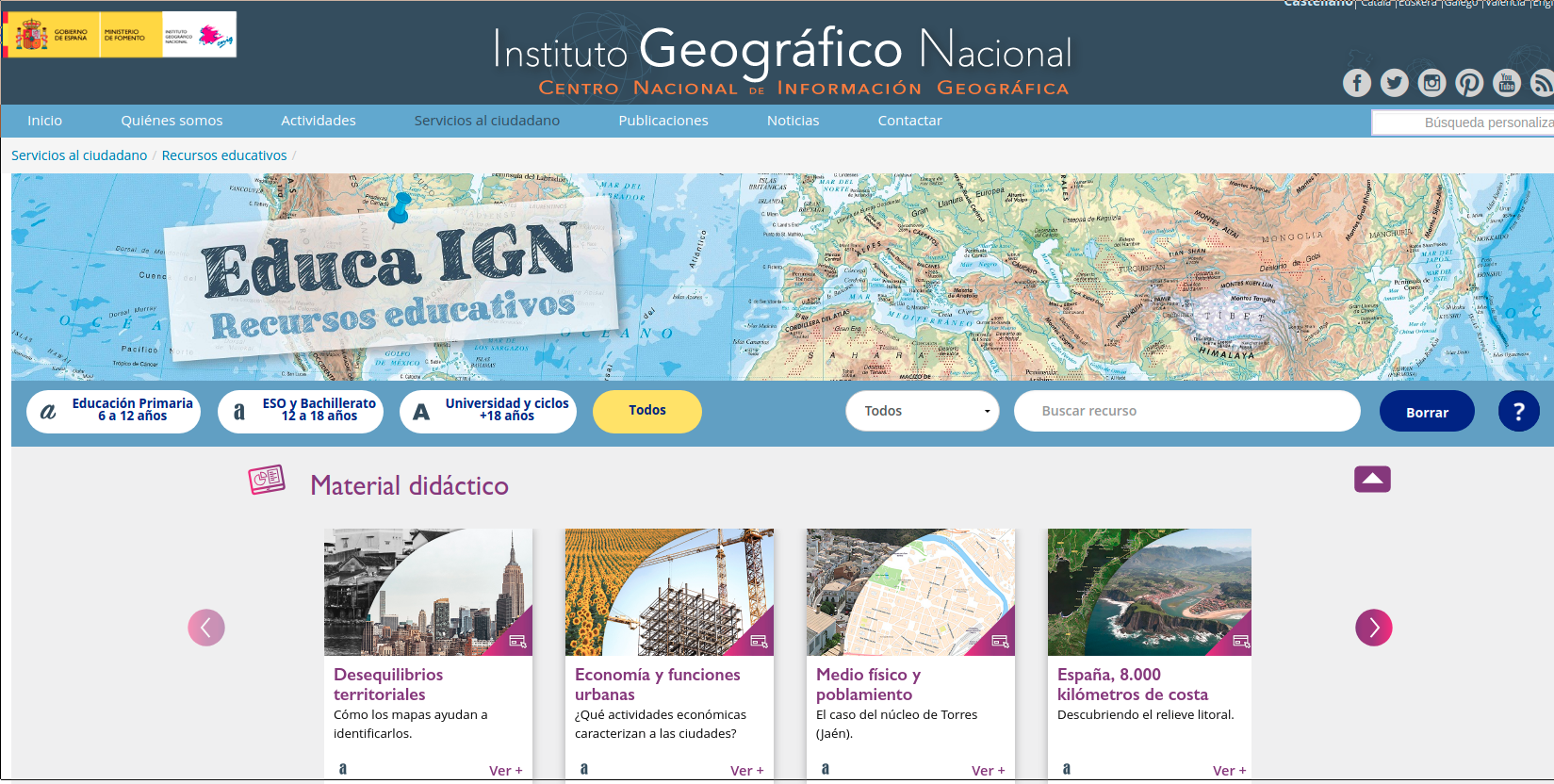This screenshot has width=1554, height=784.
Task: Click the town map thumbnail of Torres
Action: tap(910, 592)
